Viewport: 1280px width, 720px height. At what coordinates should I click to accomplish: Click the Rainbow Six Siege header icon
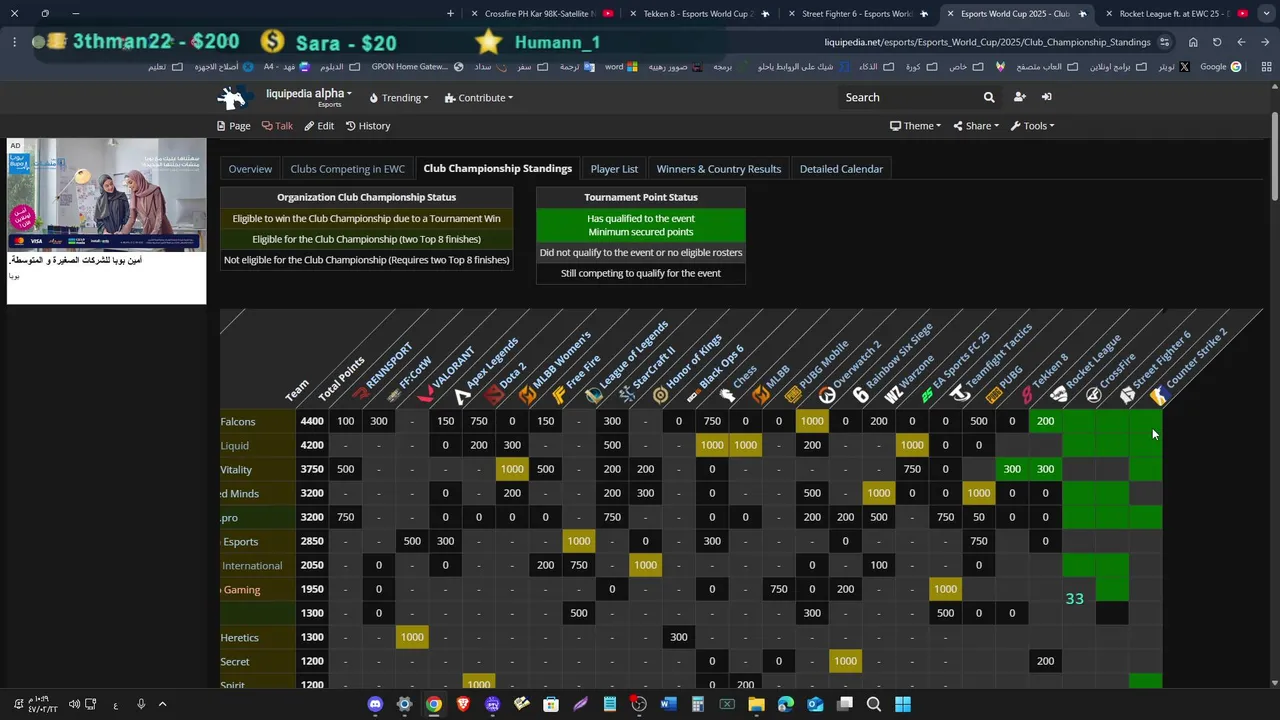(861, 395)
